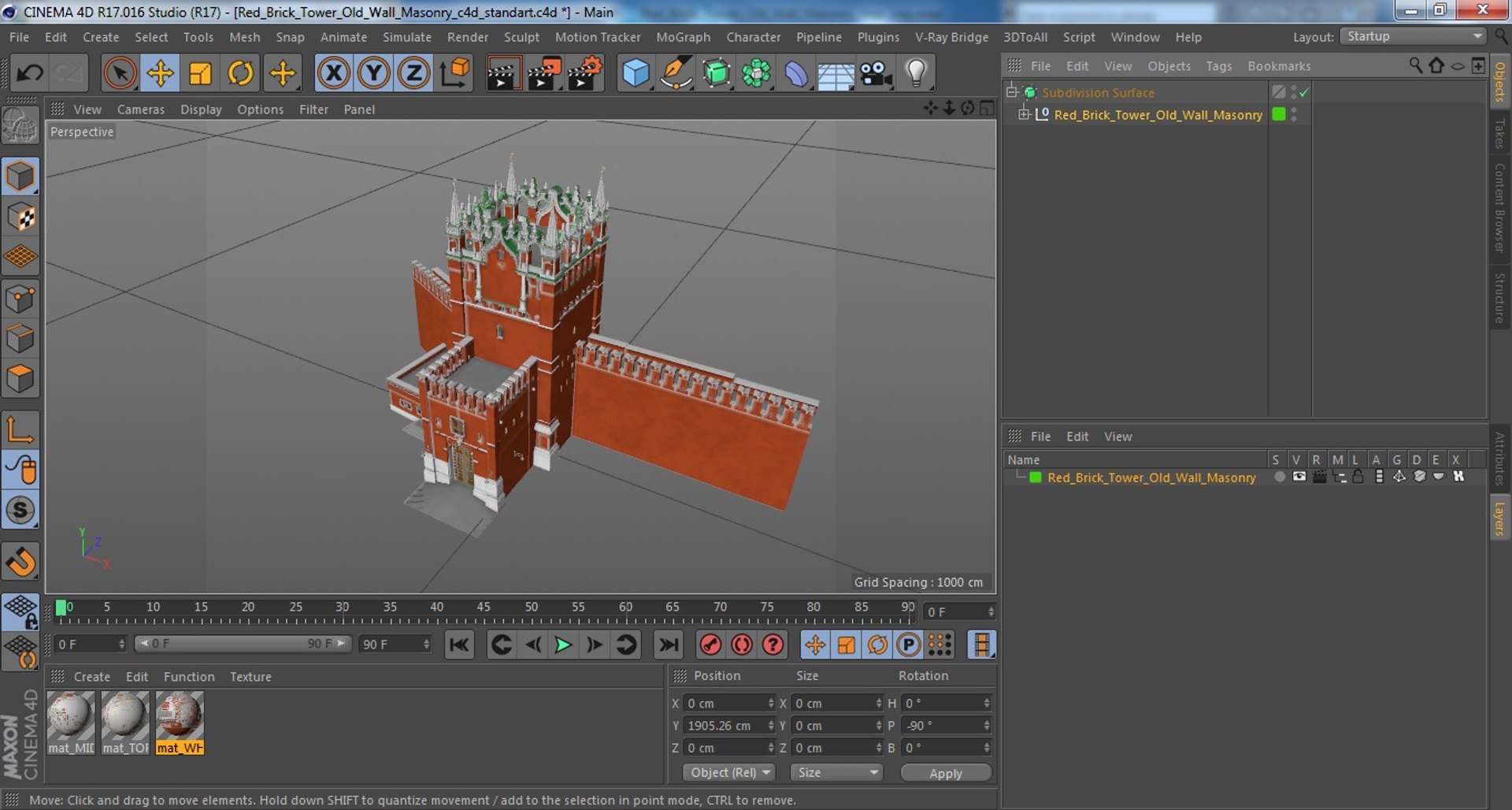Screen dimensions: 1512x810
Task: Enable the Axis tool
Action: [x=20, y=430]
